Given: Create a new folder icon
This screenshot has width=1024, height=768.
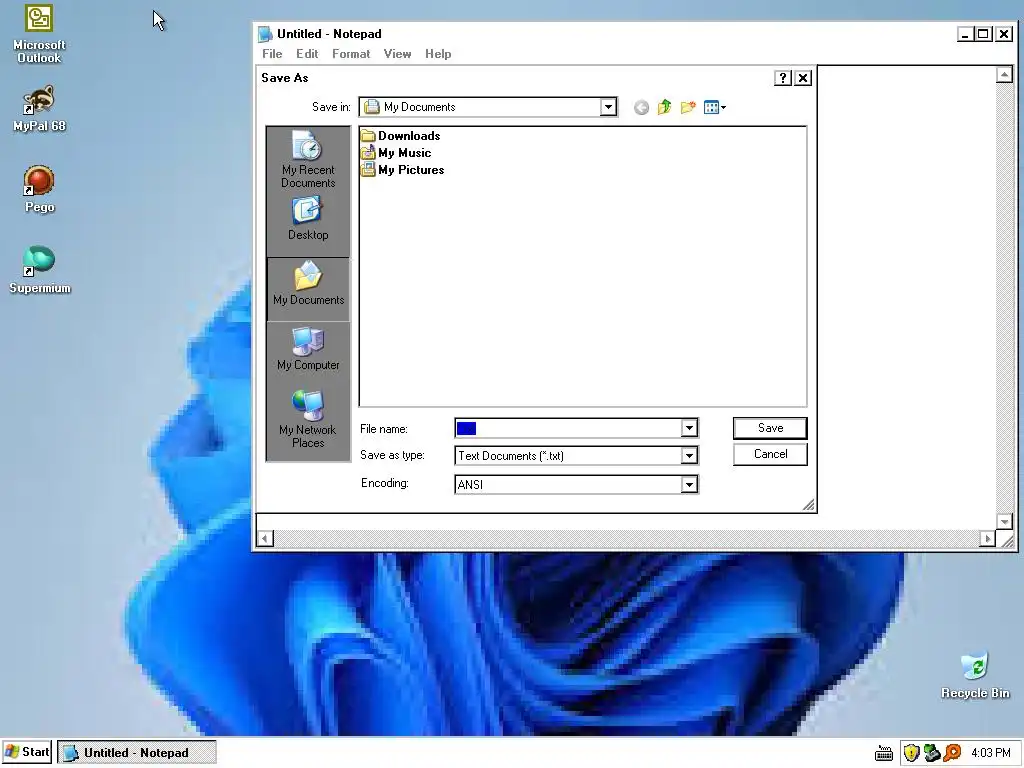Looking at the screenshot, I should point(688,107).
